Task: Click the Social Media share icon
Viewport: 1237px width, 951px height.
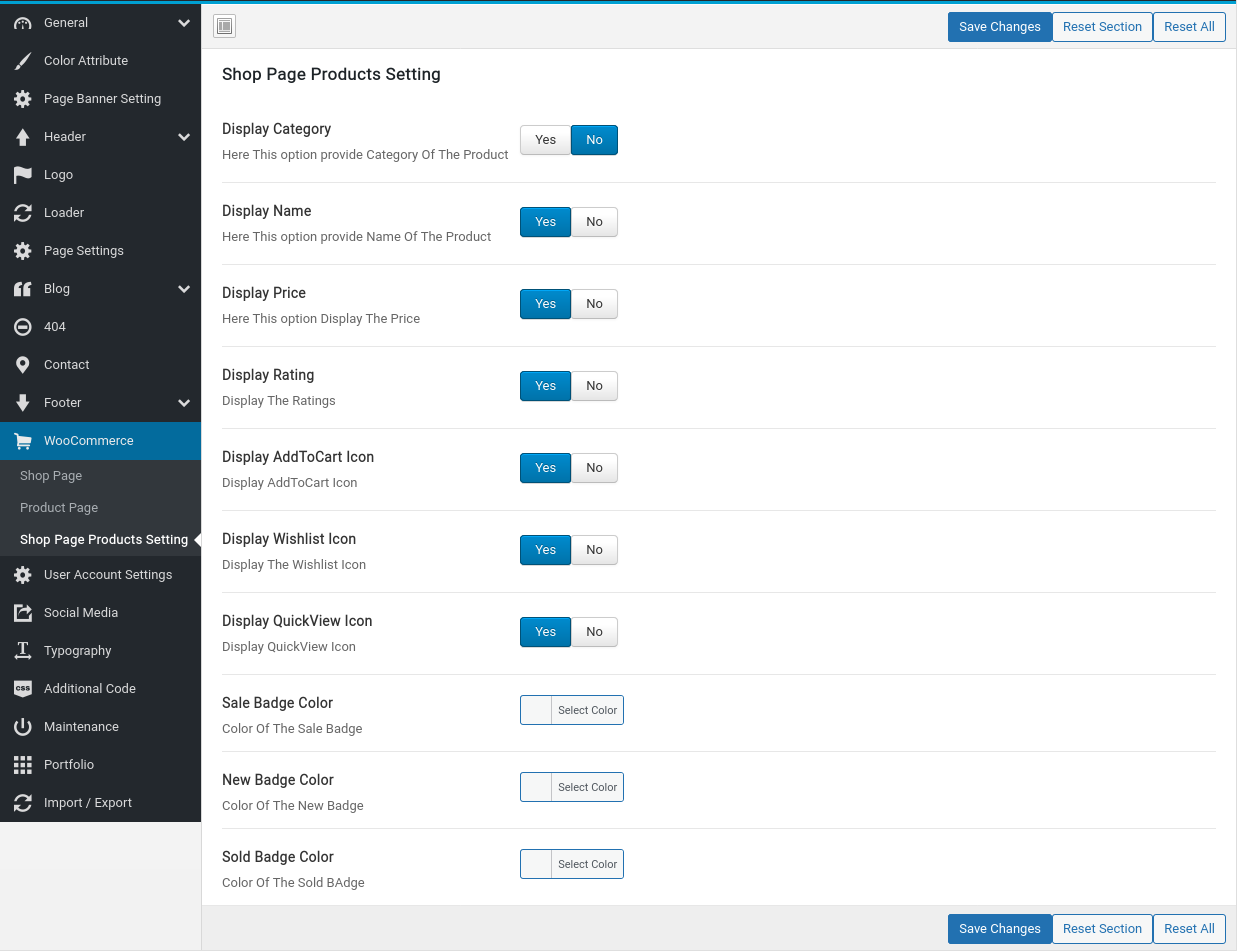Action: pos(23,613)
